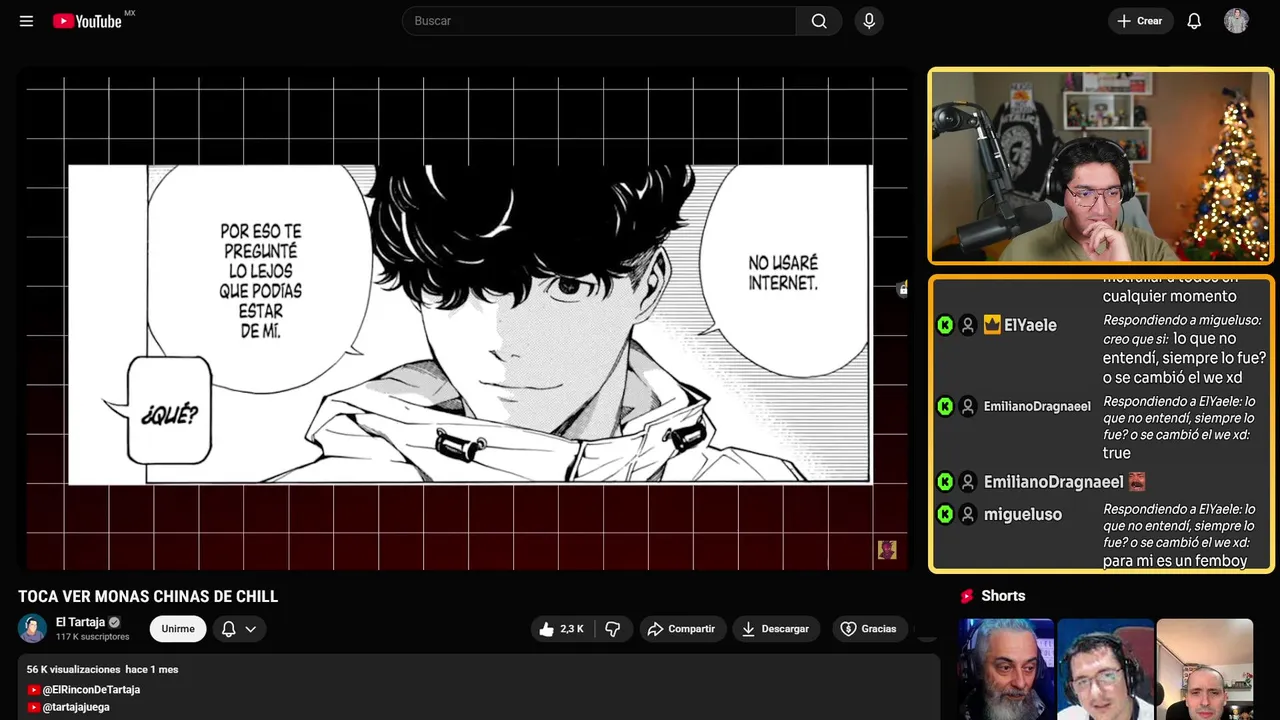Expand the subscription notification dropdown chevron
1280x720 pixels.
pyautogui.click(x=251, y=629)
